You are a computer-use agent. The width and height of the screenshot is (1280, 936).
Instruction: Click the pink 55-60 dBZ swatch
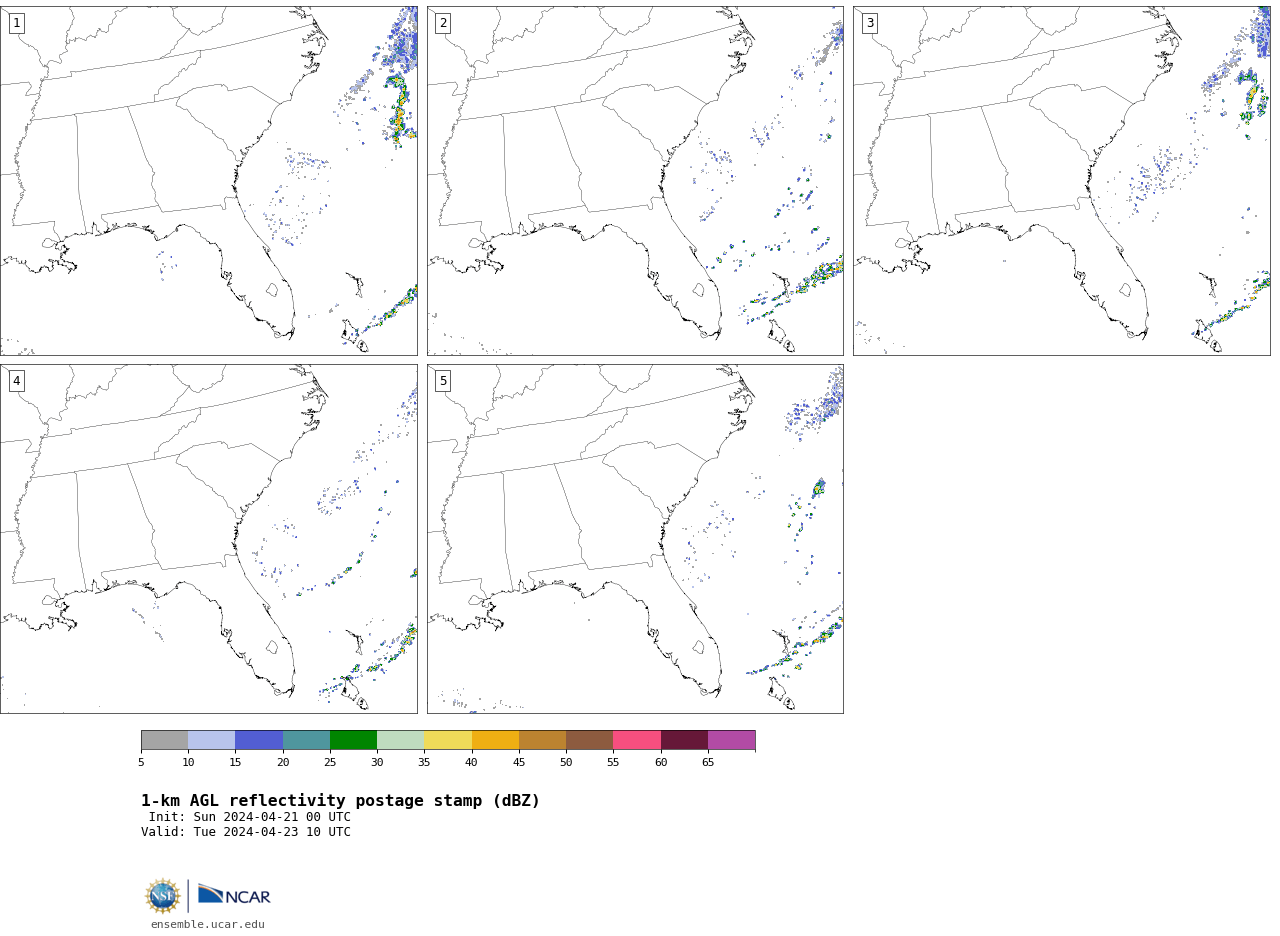pos(637,740)
